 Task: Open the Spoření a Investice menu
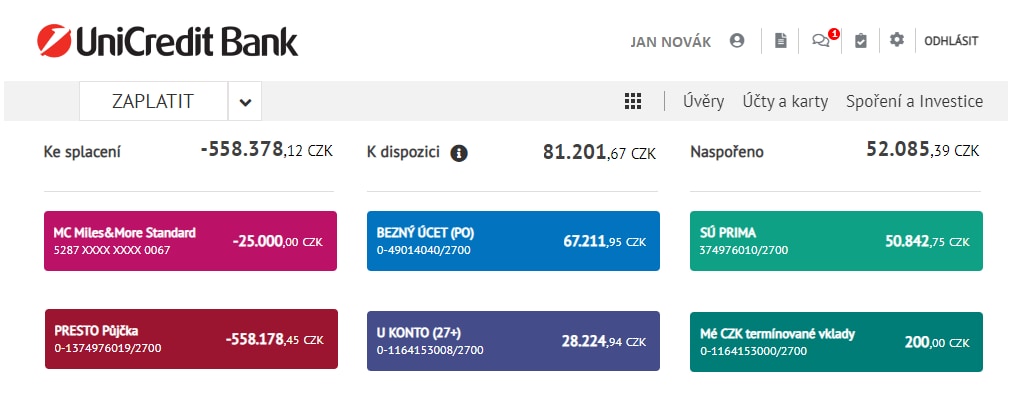(x=914, y=101)
